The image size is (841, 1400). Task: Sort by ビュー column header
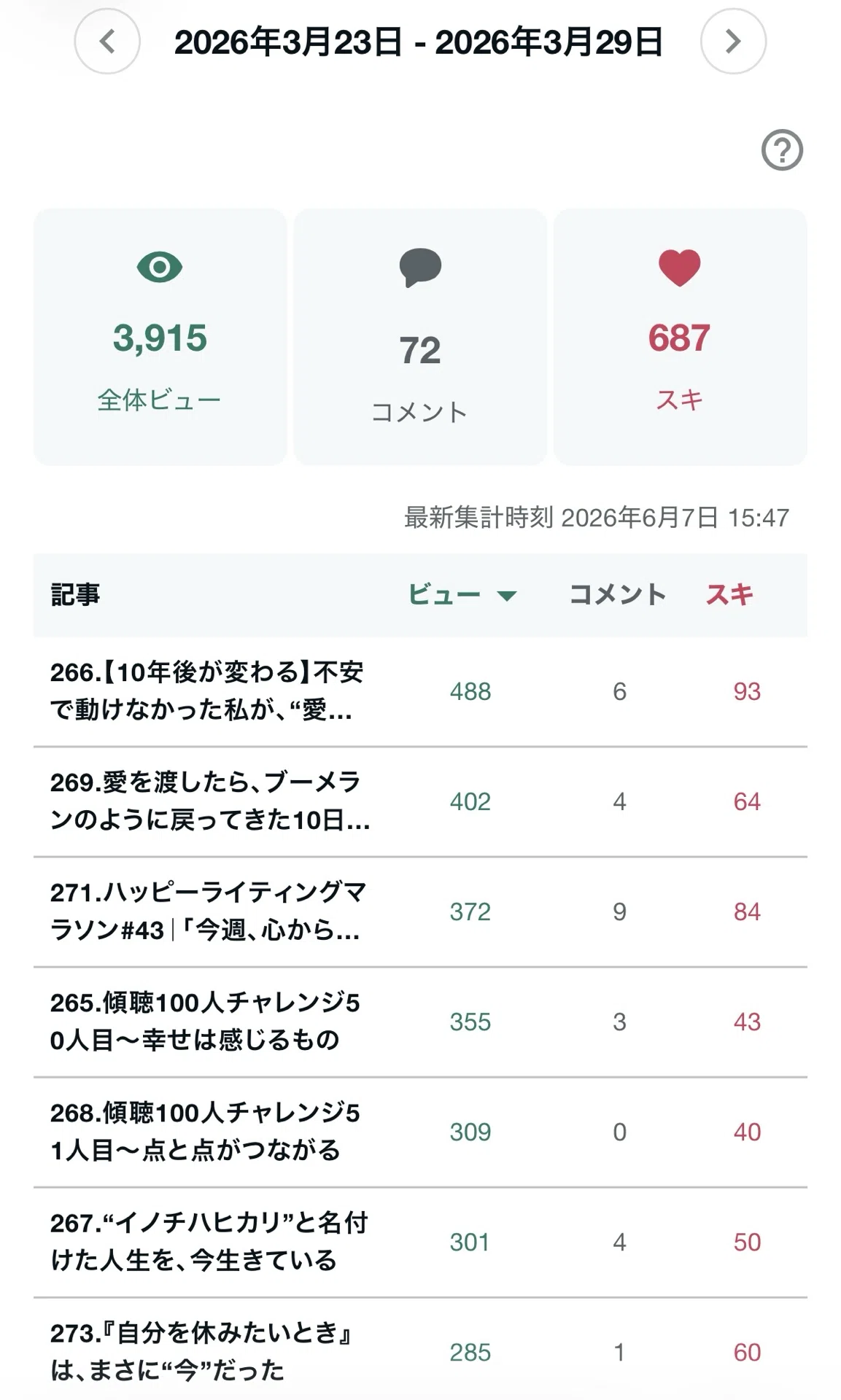(444, 595)
